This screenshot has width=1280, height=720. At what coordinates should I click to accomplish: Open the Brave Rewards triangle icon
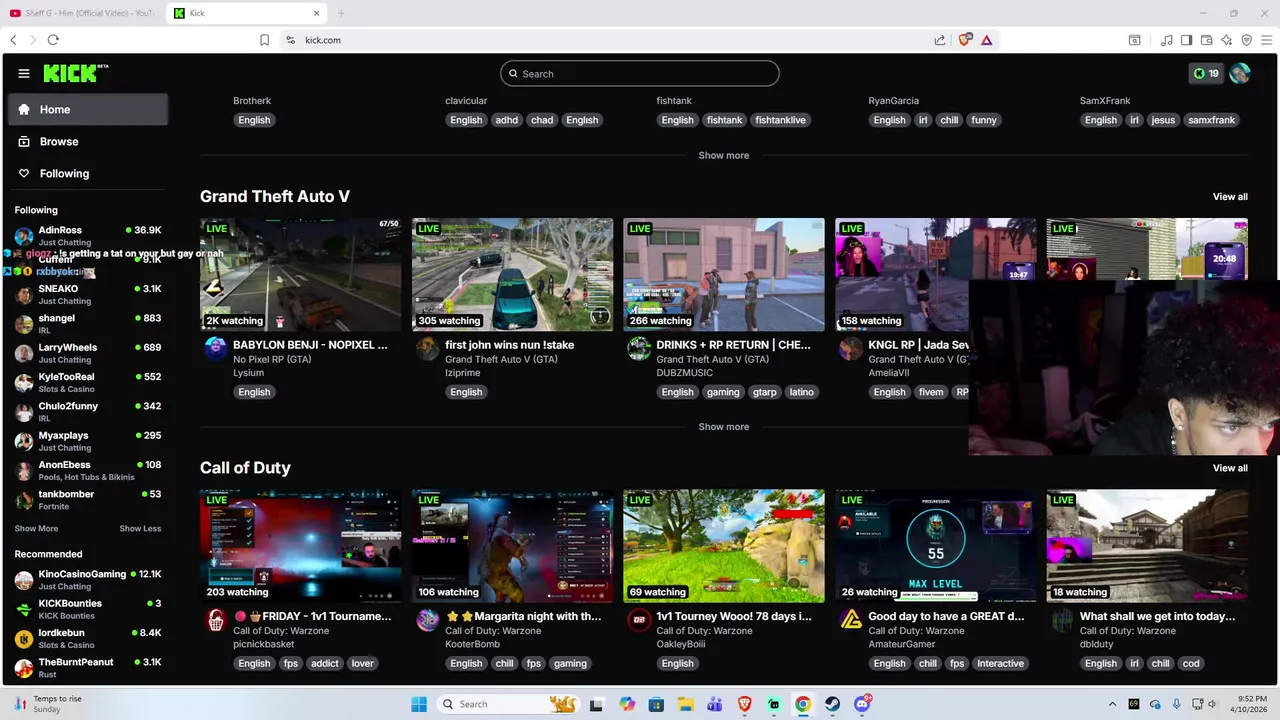pos(986,40)
